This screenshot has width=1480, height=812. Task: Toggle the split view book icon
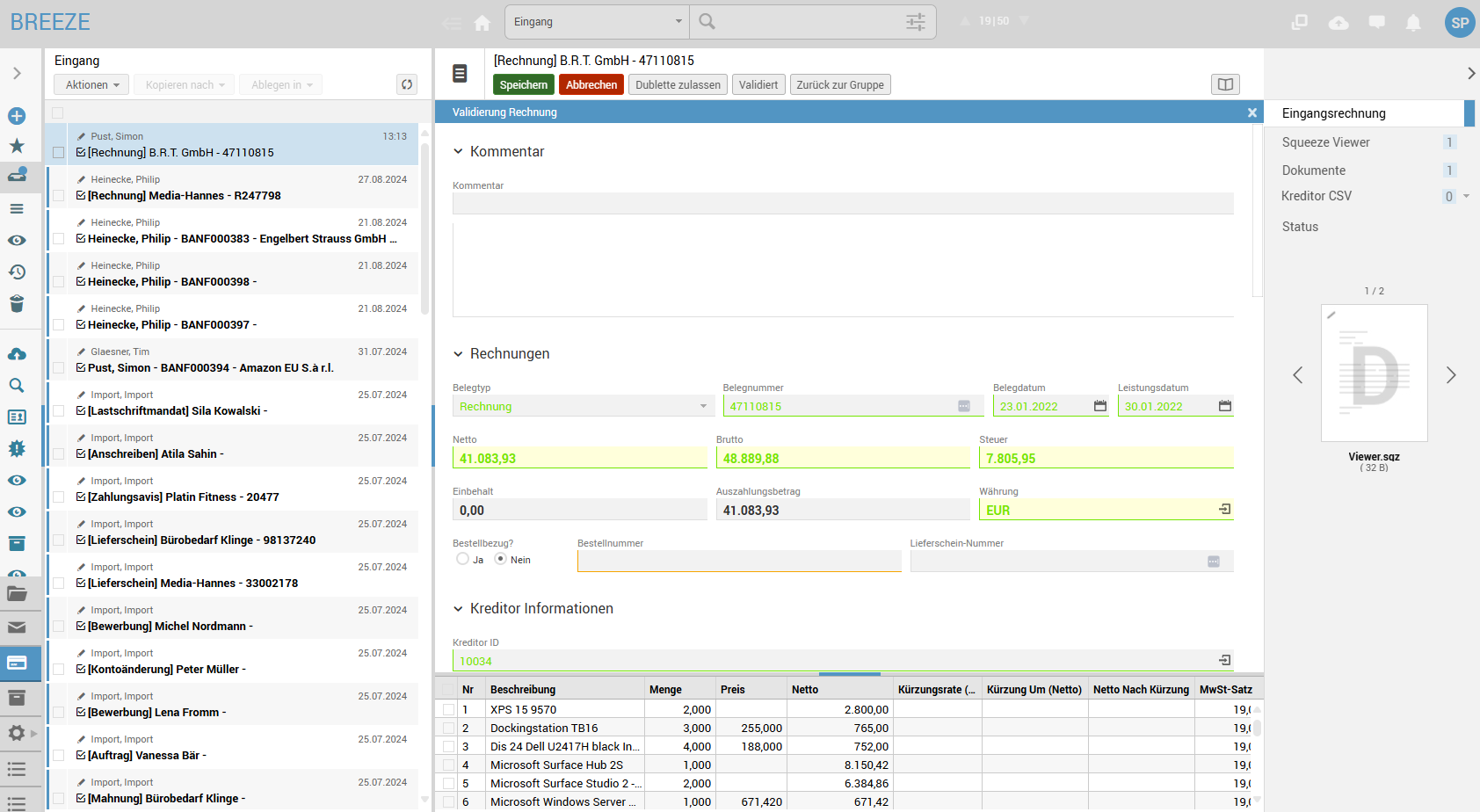point(1225,84)
